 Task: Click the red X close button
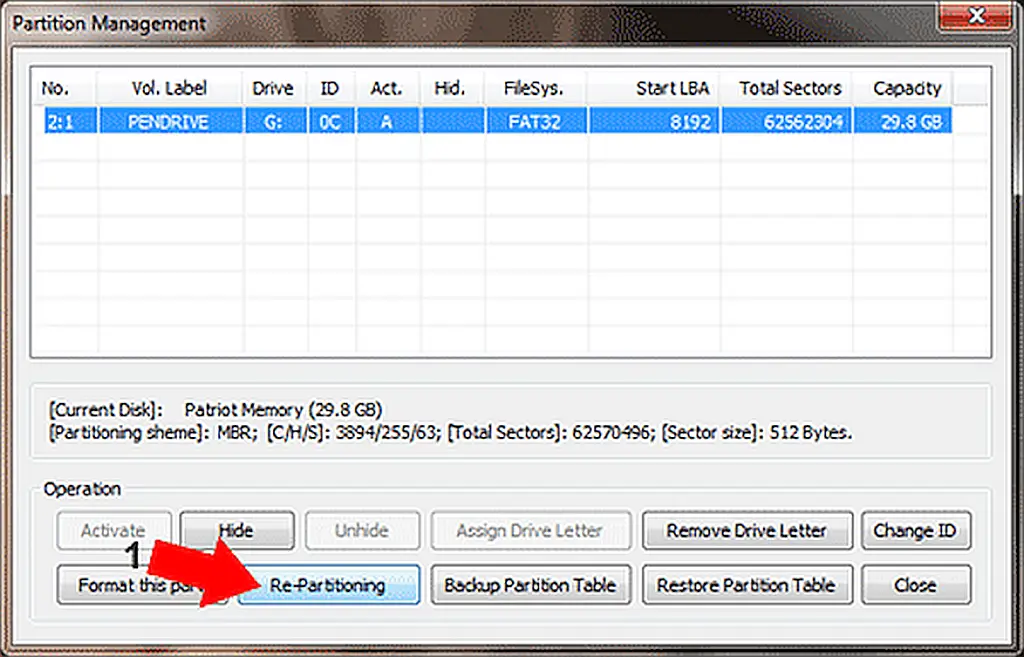point(978,16)
